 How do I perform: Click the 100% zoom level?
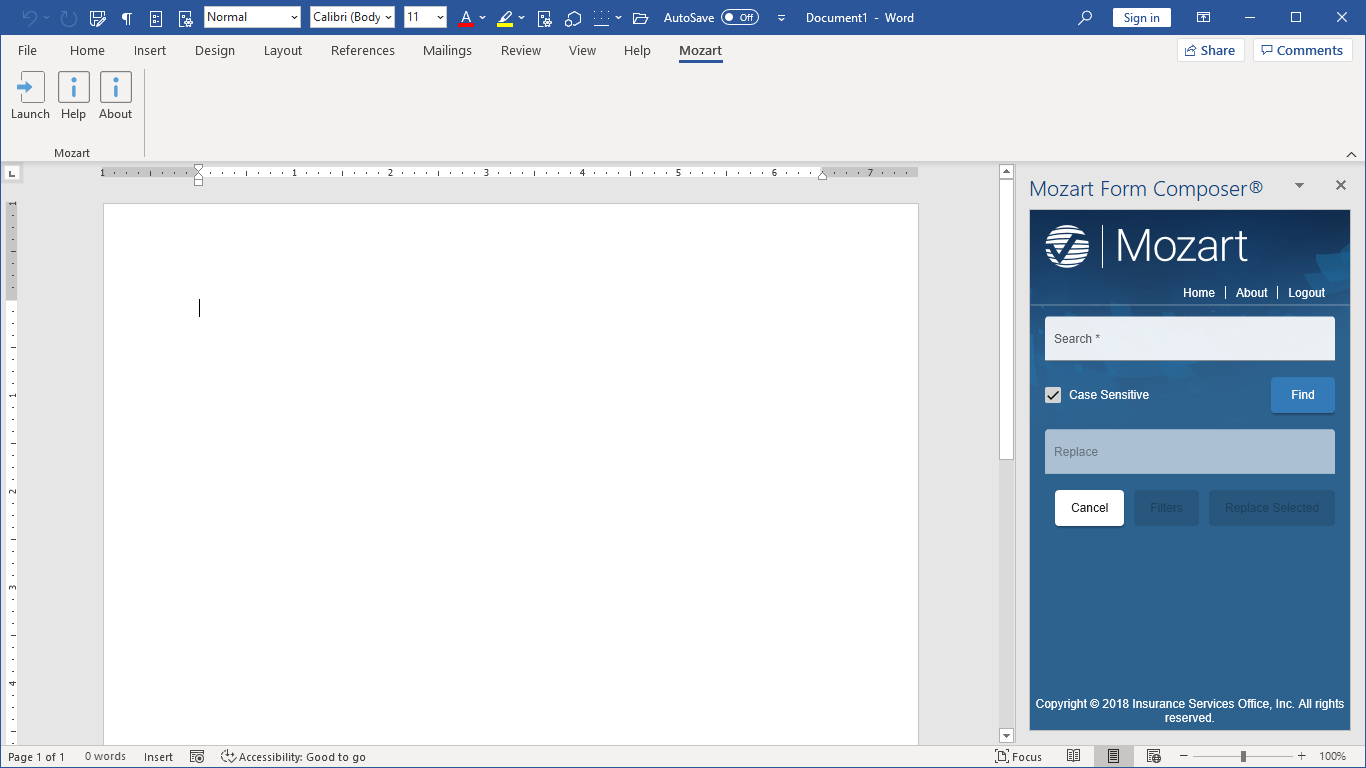pyautogui.click(x=1332, y=757)
